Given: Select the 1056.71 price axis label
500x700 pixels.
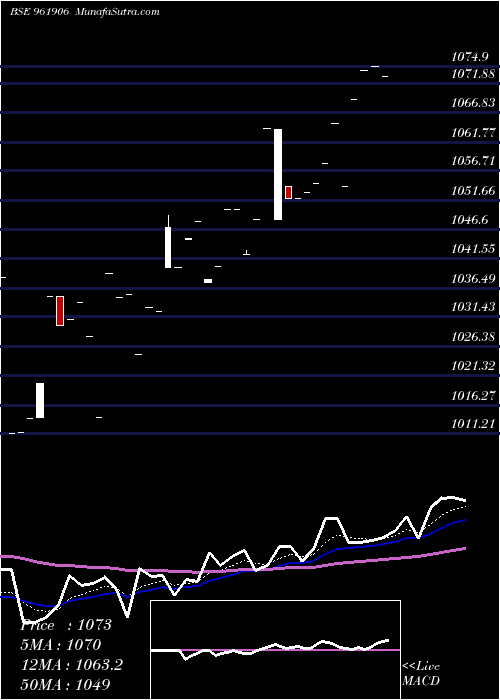Looking at the screenshot, I should coord(473,161).
